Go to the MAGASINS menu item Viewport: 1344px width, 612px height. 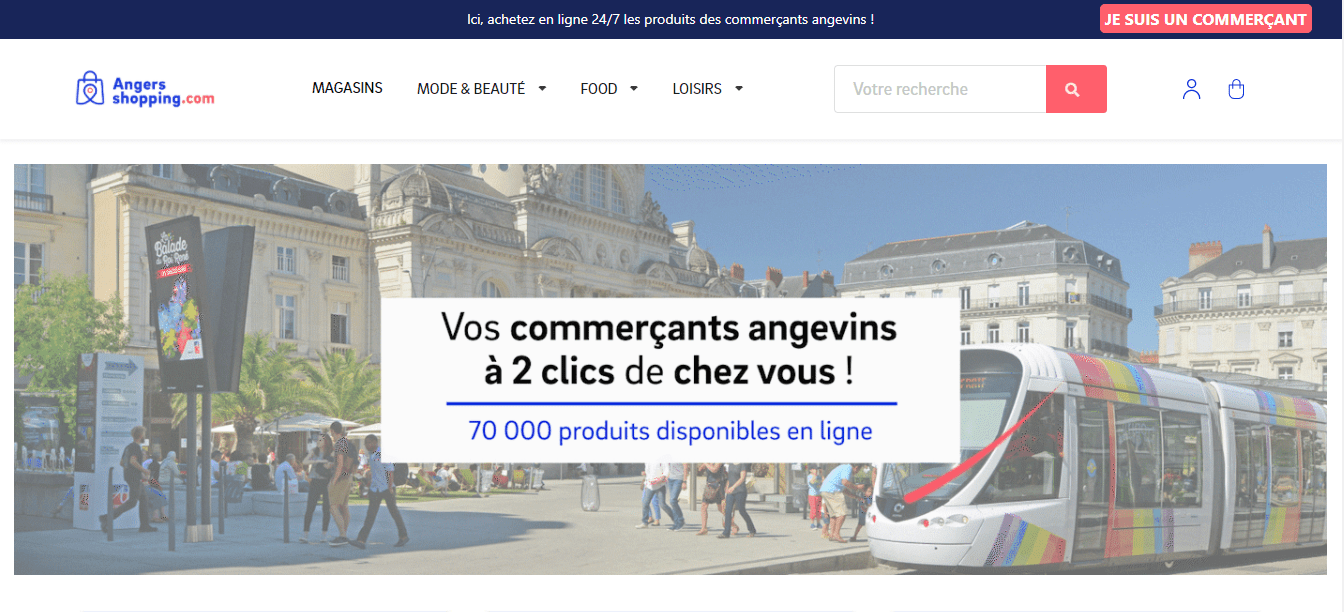click(x=347, y=88)
